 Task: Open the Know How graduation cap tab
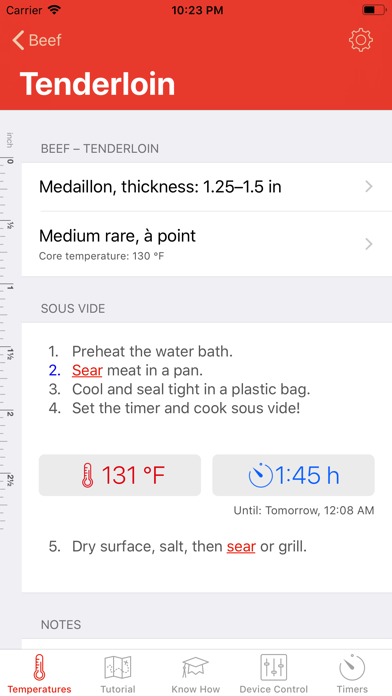pos(196,673)
